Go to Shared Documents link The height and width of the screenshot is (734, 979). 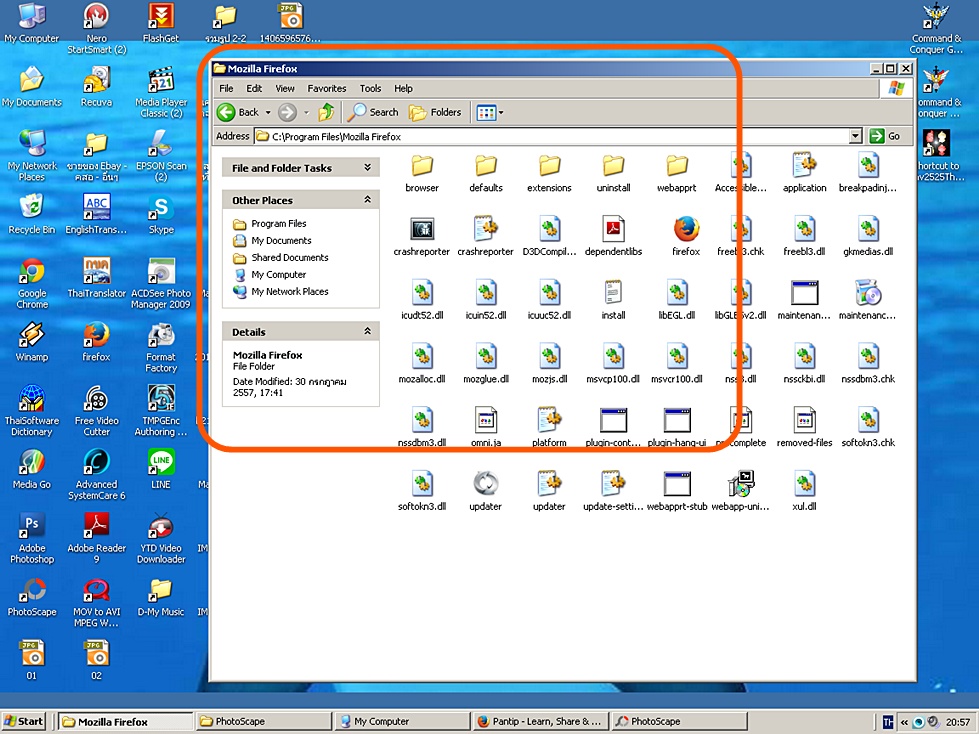tap(290, 257)
